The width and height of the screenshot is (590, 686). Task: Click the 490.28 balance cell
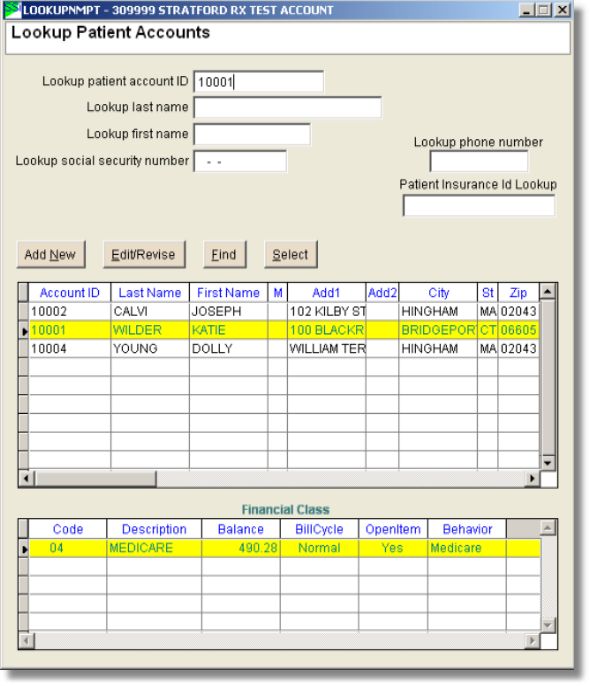click(241, 548)
